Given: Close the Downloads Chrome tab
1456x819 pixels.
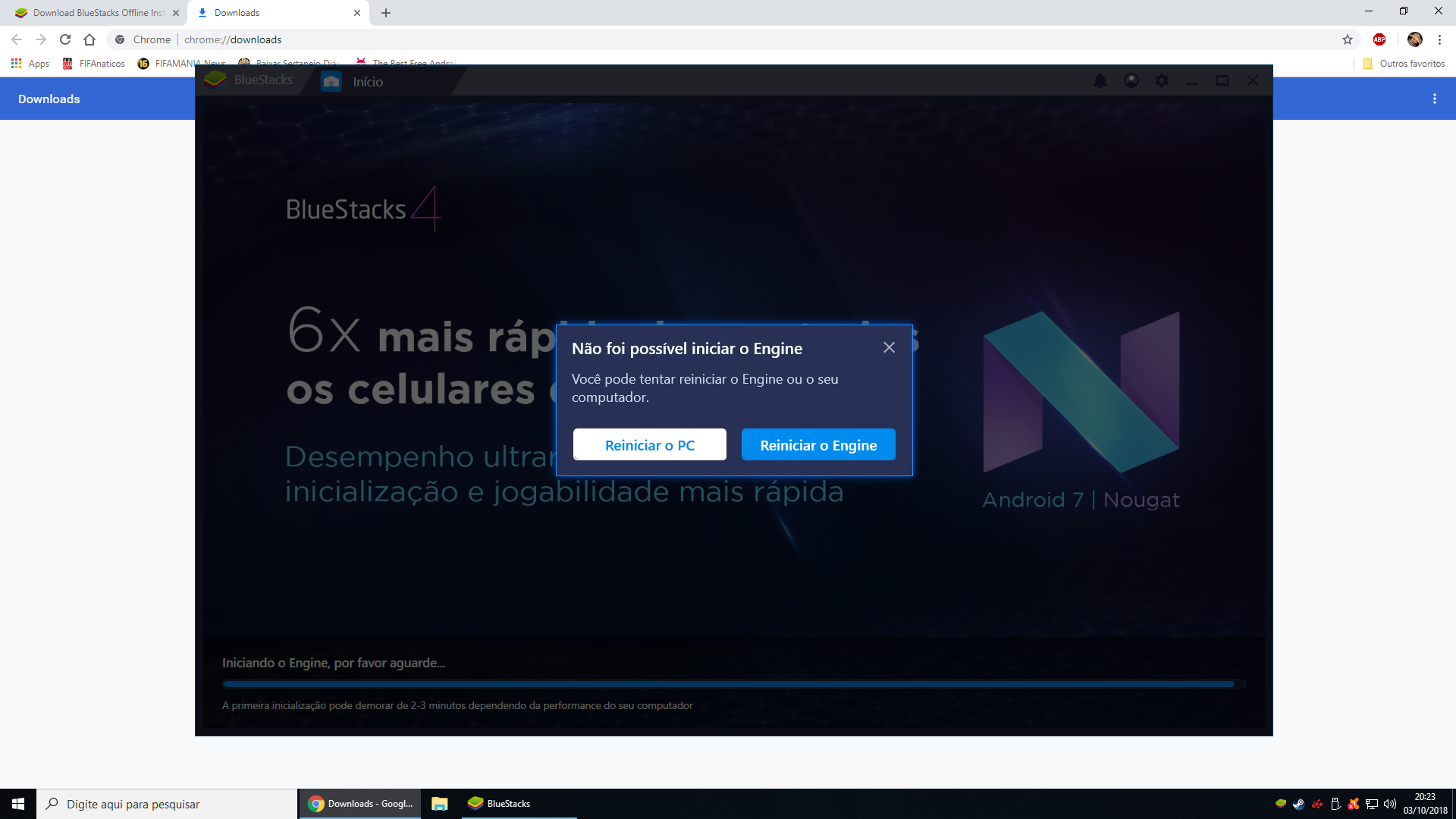Looking at the screenshot, I should coord(357,13).
